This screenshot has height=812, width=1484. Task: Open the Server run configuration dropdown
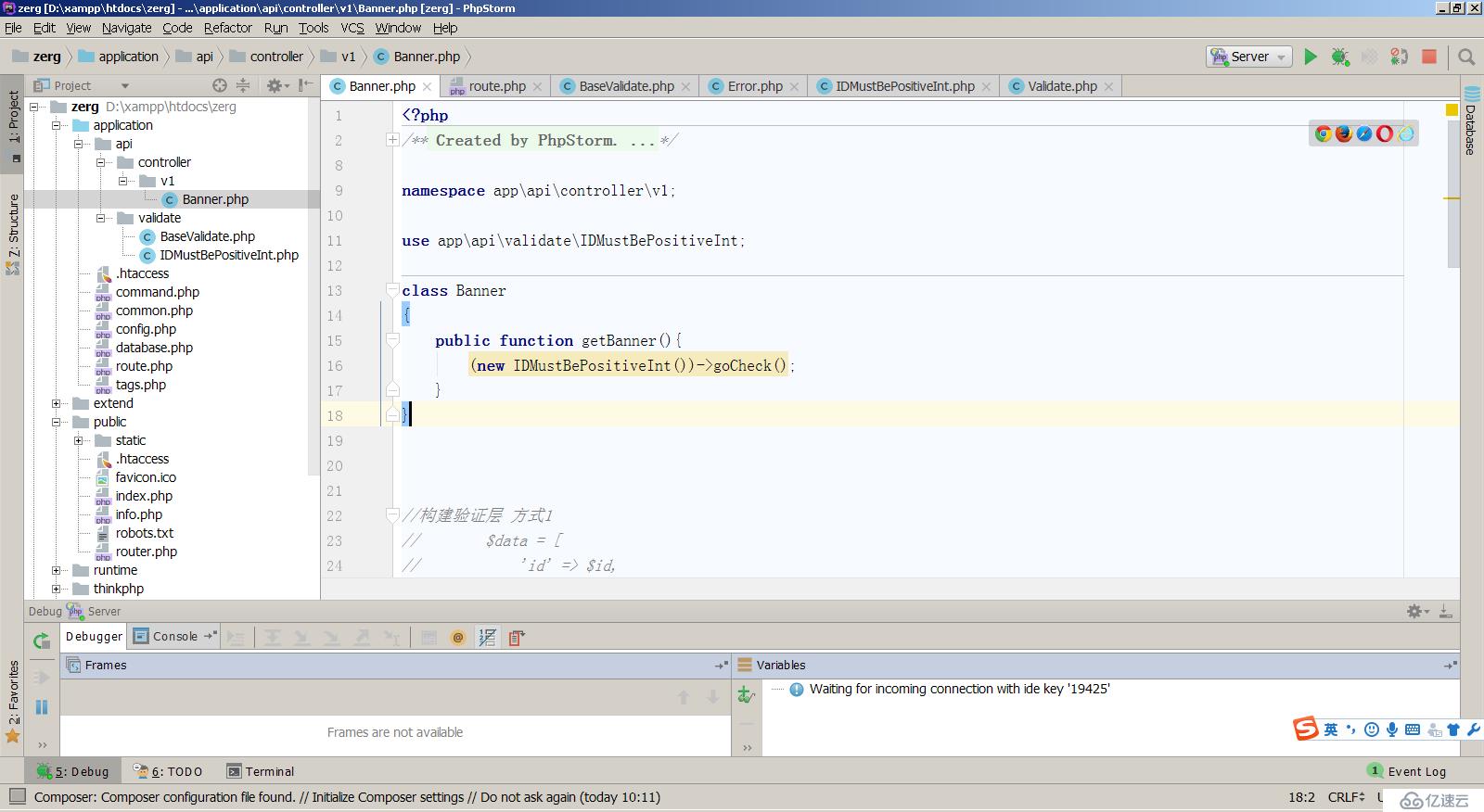point(1248,57)
